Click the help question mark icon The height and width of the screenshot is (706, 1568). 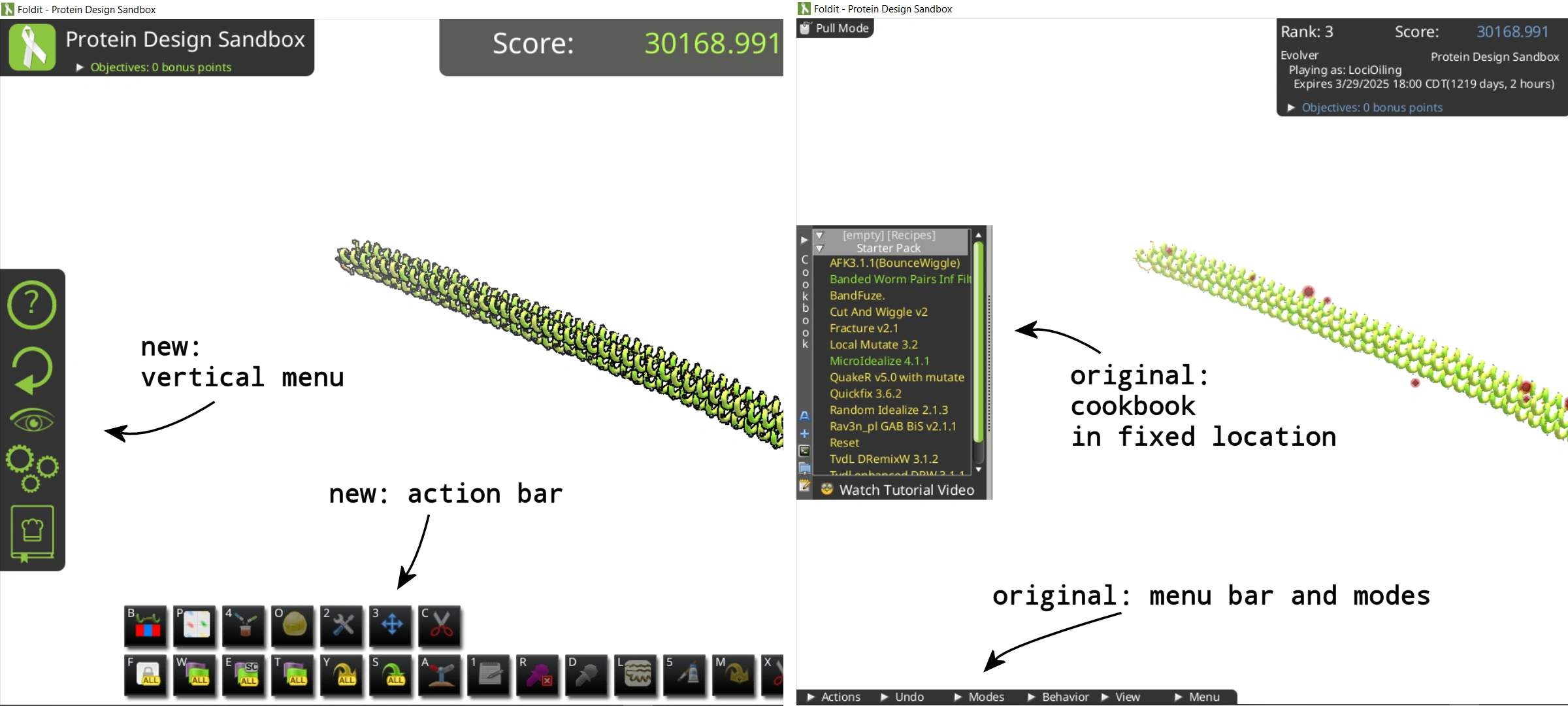coord(31,305)
